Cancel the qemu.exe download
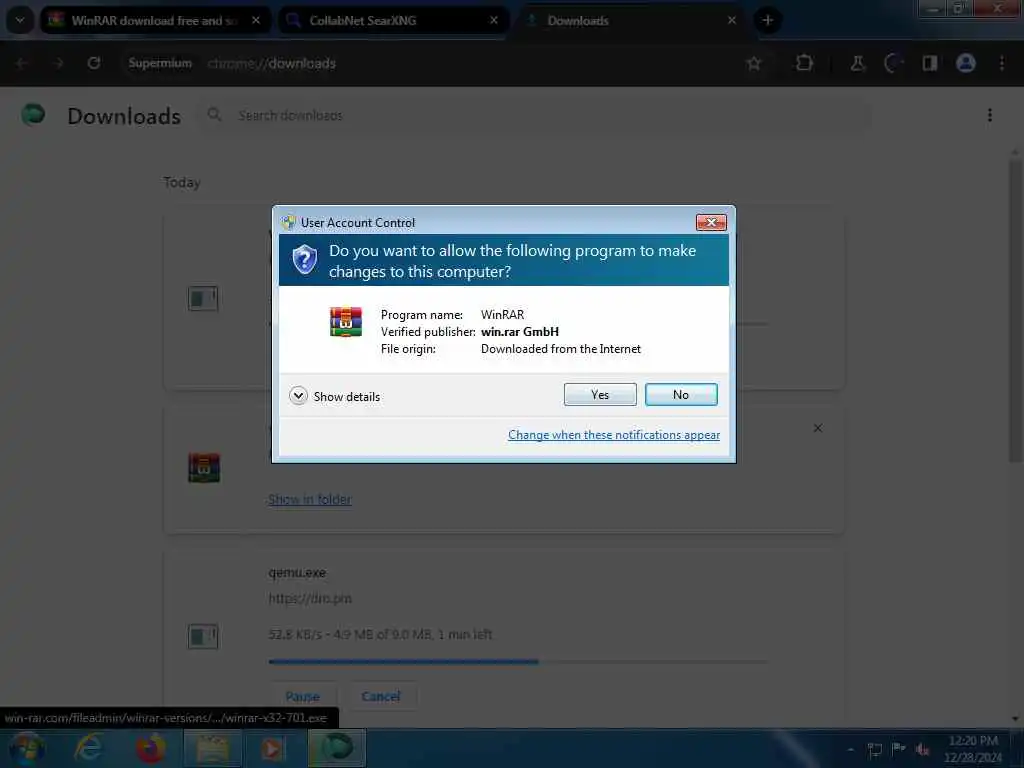 tap(381, 696)
